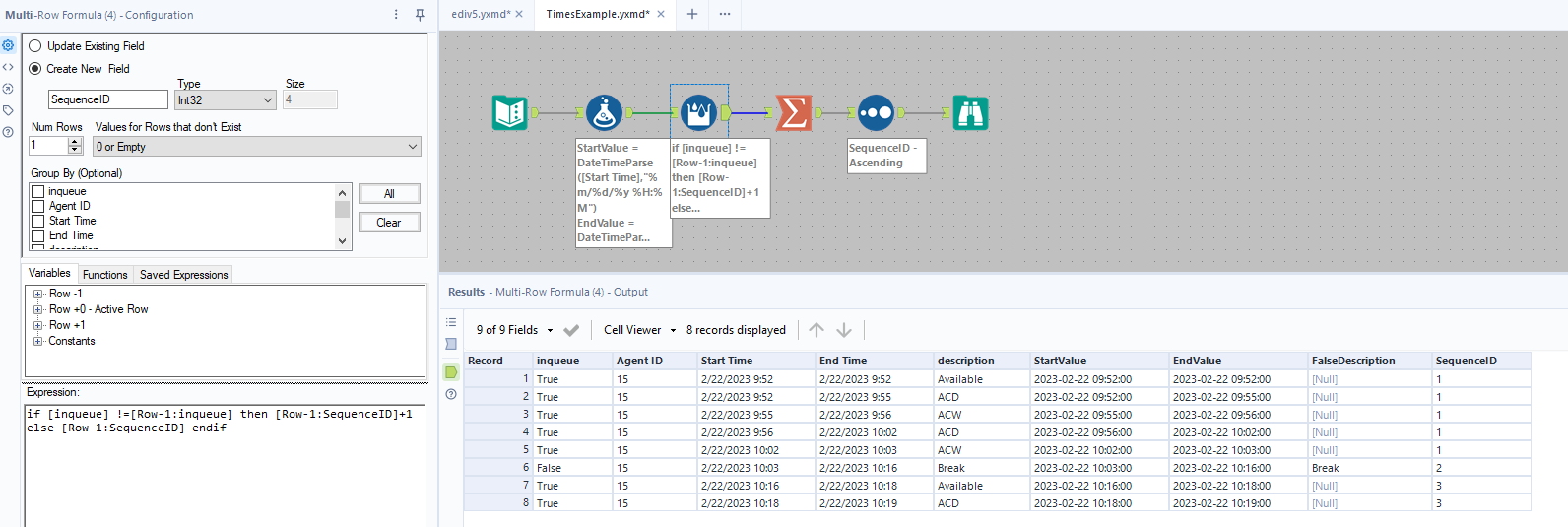Open the Type Int32 dropdown
The image size is (1568, 527).
226,100
